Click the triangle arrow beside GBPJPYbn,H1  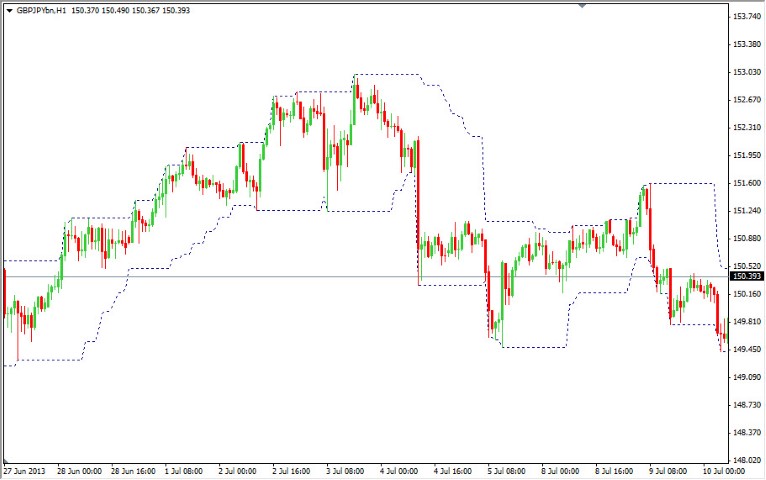click(9, 10)
